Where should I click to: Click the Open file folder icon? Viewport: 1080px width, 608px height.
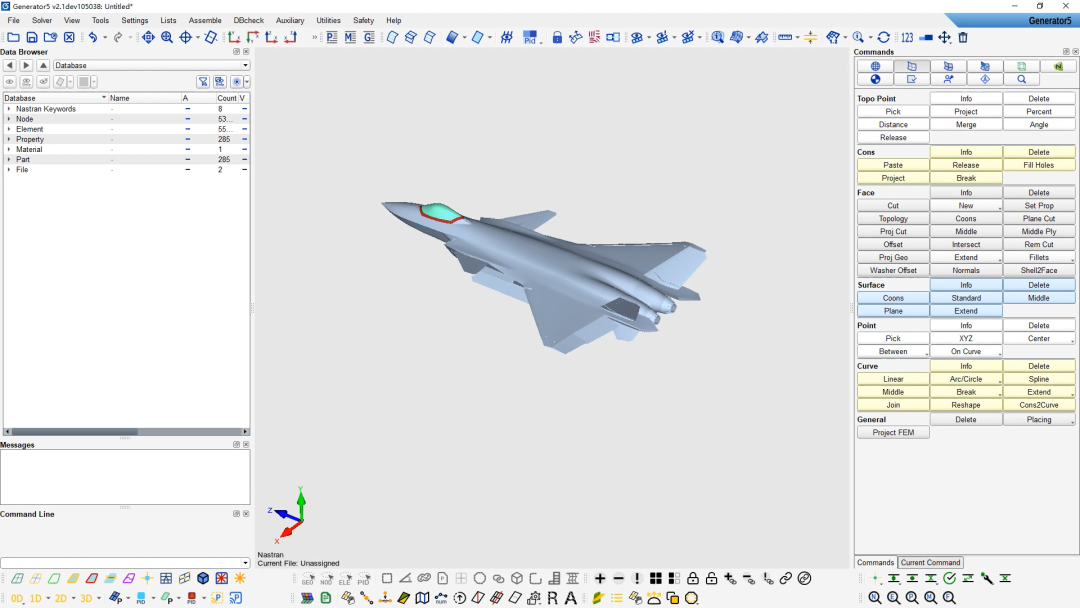tap(13, 37)
